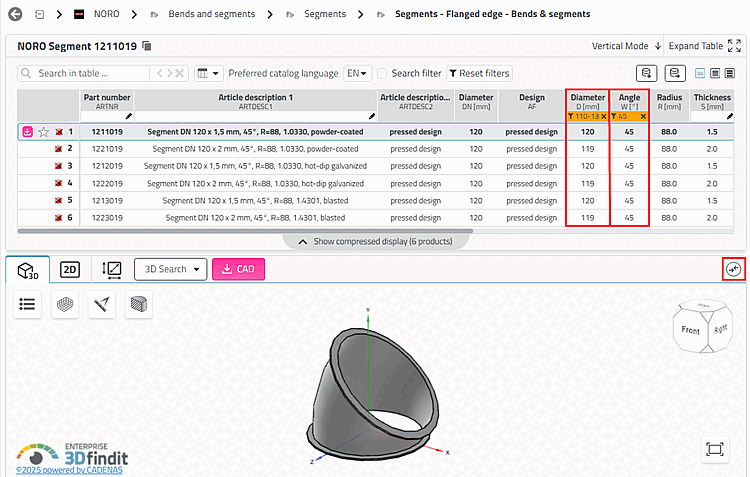Expand breadcrumb arrow after Segments
Screen dimensions: 750x477
(x=361, y=14)
